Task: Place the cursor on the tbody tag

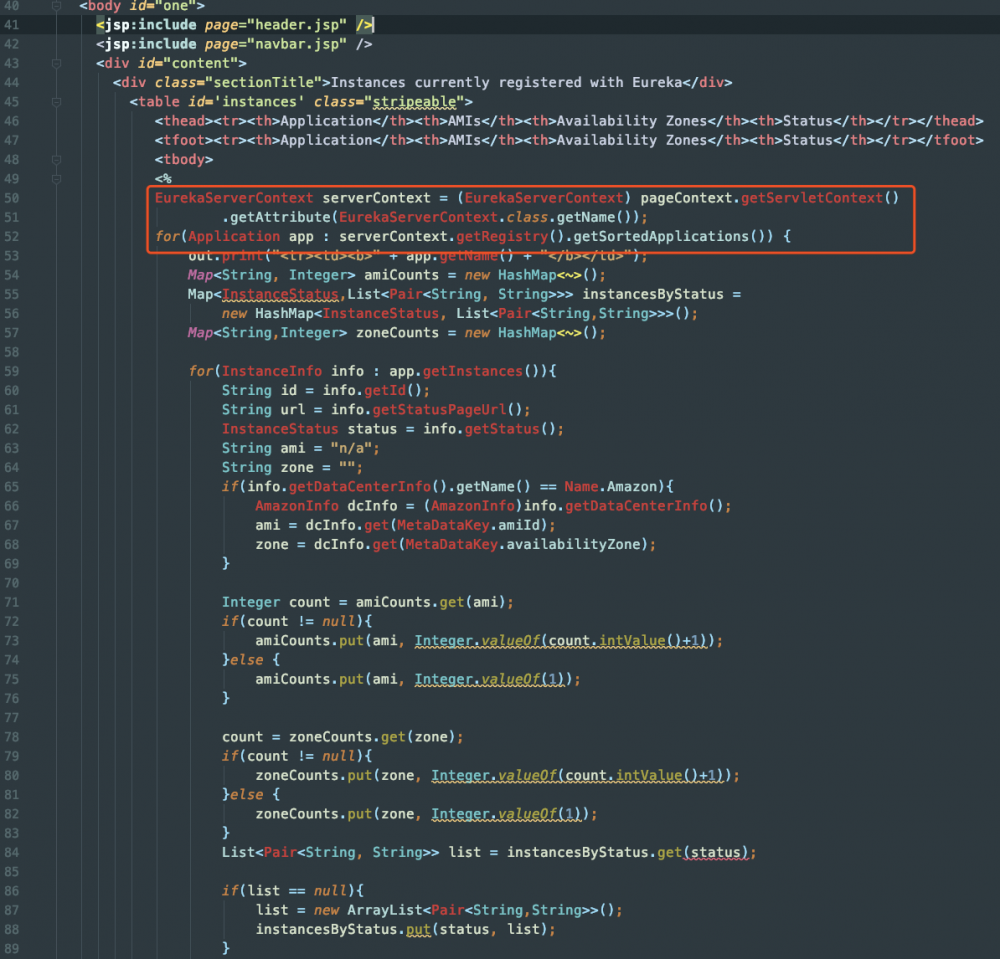Action: 184,159
